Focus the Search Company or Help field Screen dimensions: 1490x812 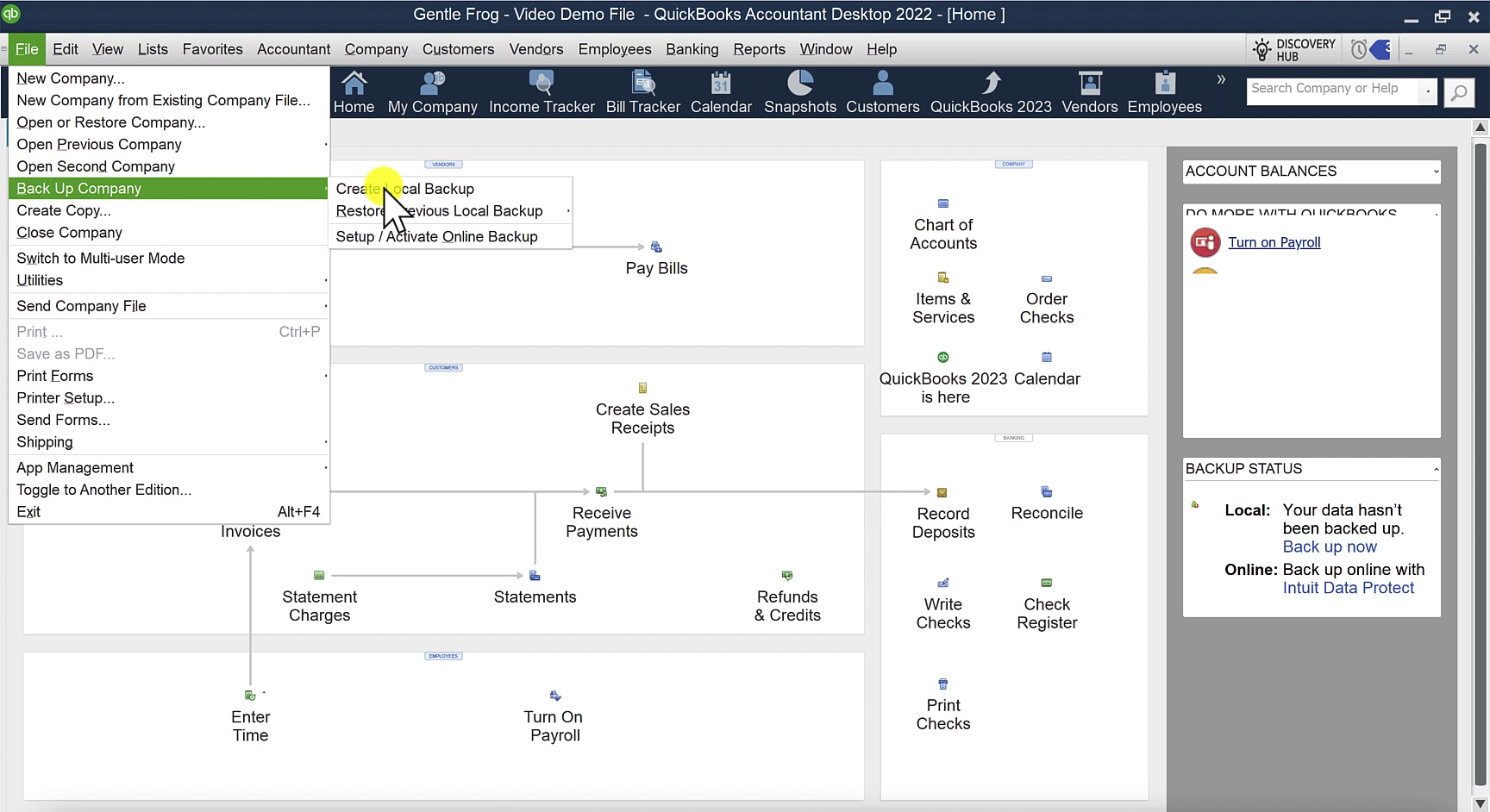pyautogui.click(x=1333, y=89)
